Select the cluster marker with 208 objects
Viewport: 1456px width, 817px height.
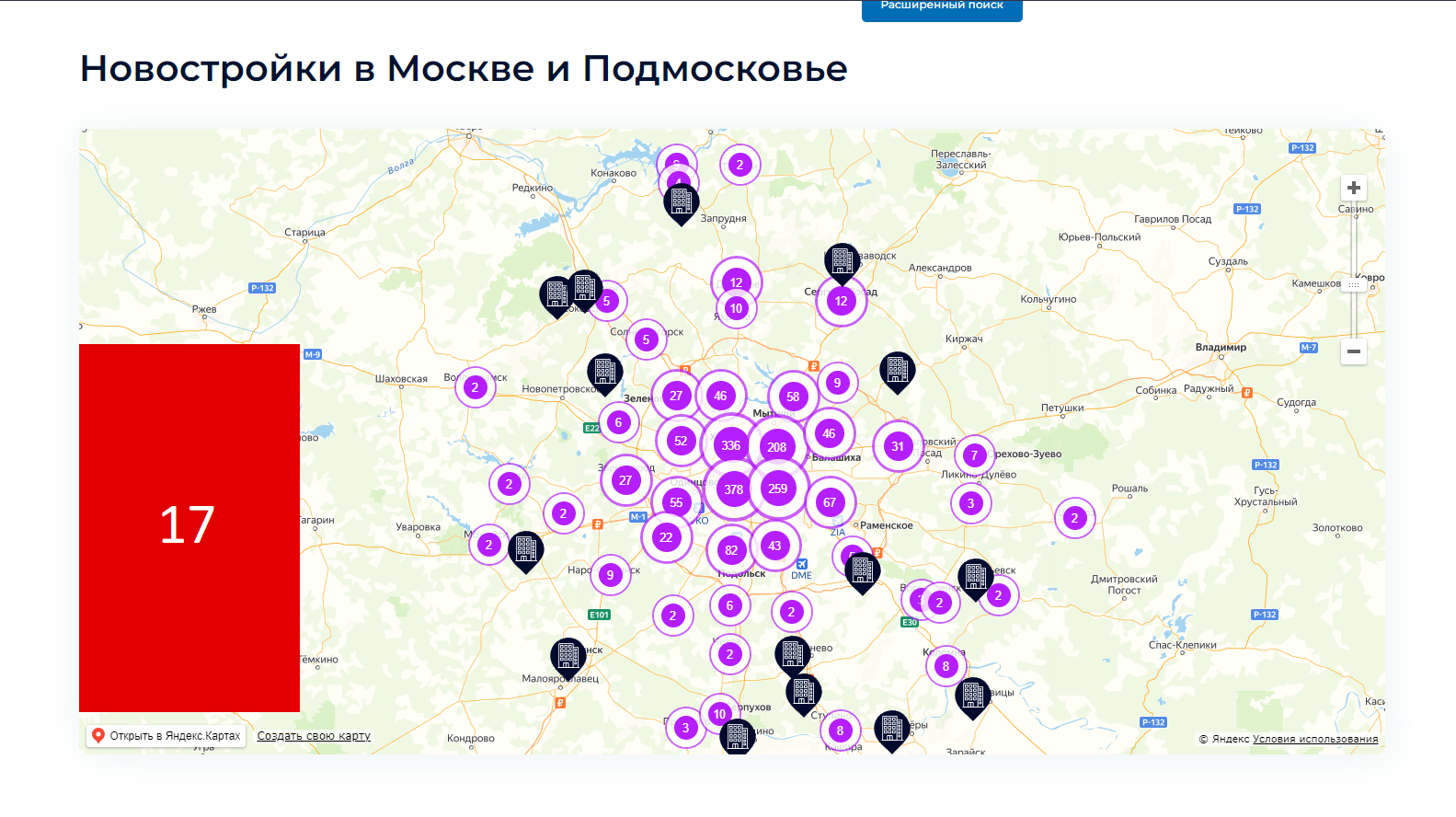pyautogui.click(x=777, y=447)
